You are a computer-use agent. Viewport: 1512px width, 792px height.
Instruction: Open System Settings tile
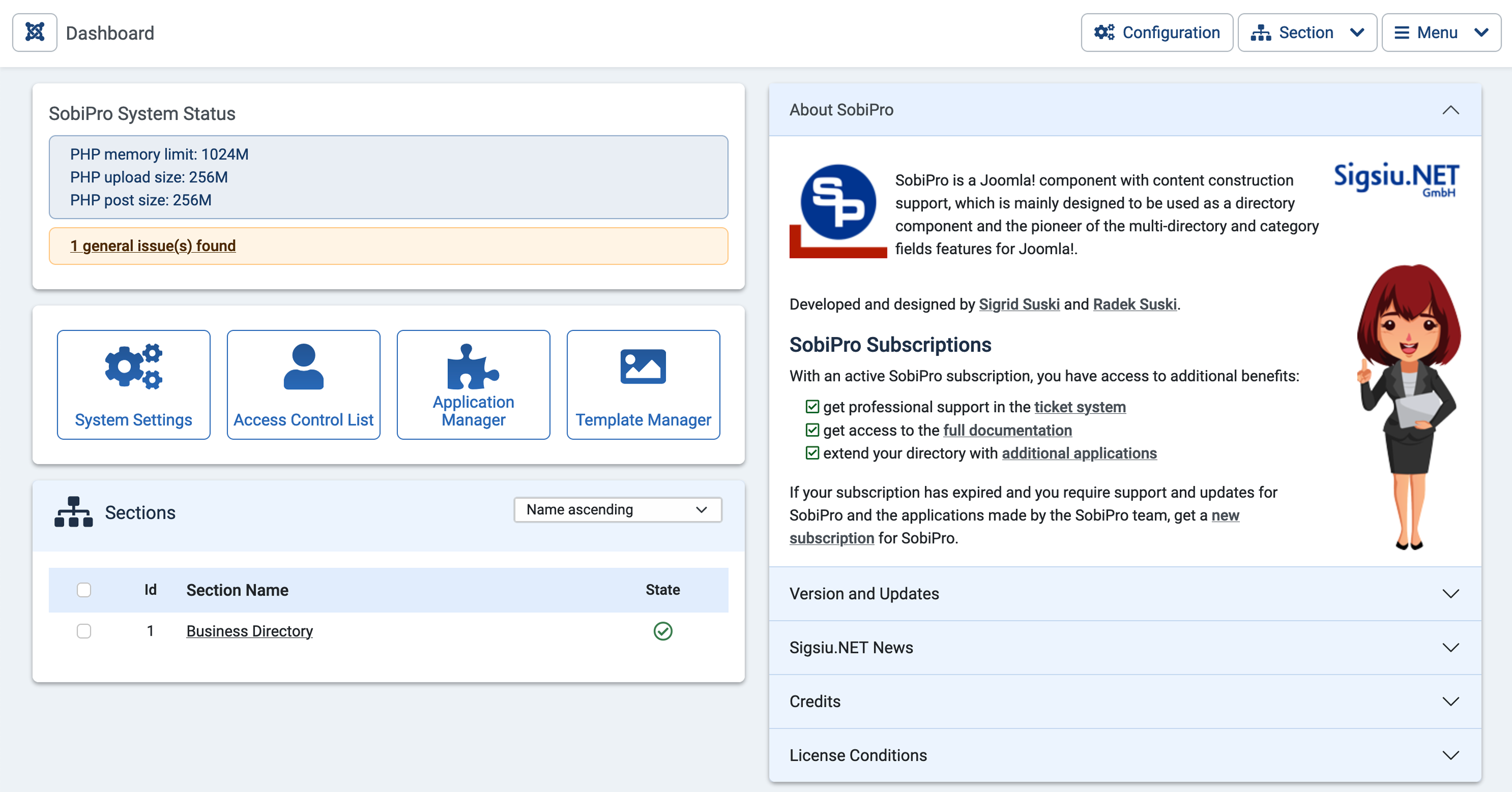pyautogui.click(x=134, y=384)
